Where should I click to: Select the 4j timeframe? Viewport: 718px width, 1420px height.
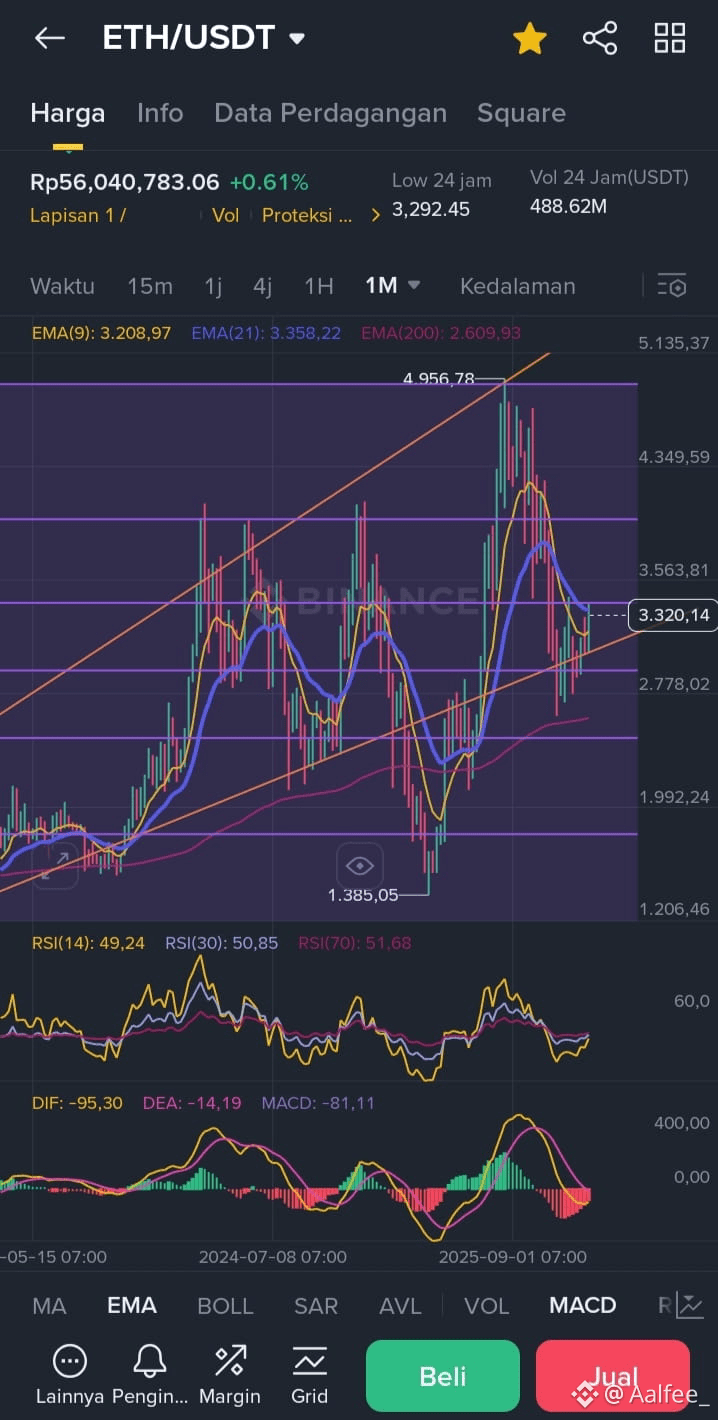(262, 286)
